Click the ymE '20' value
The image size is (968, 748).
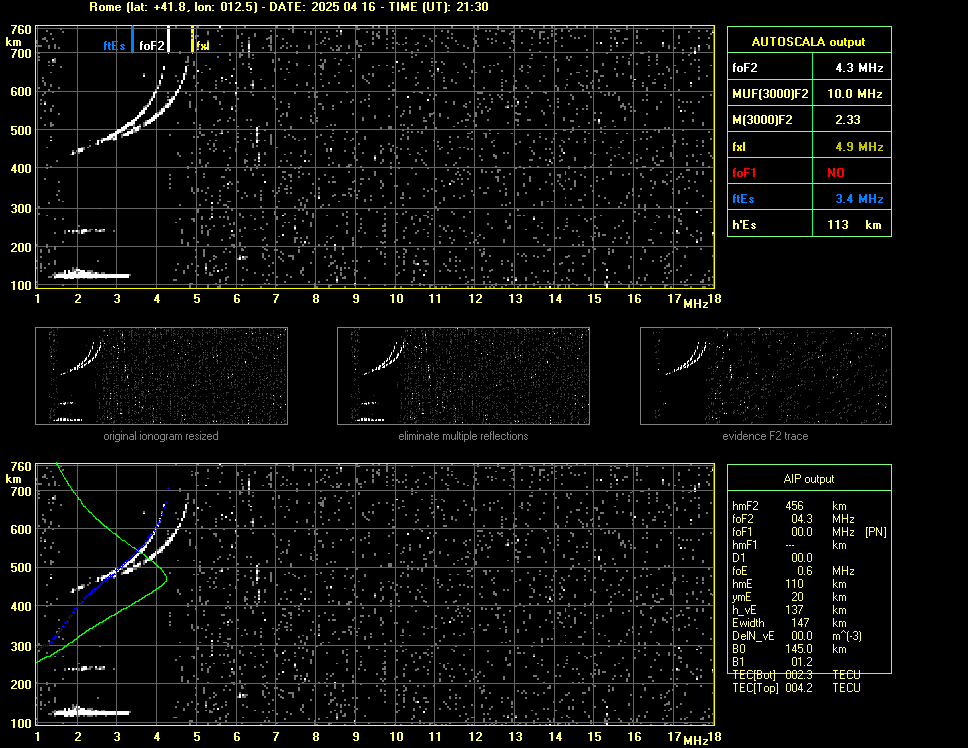(797, 597)
